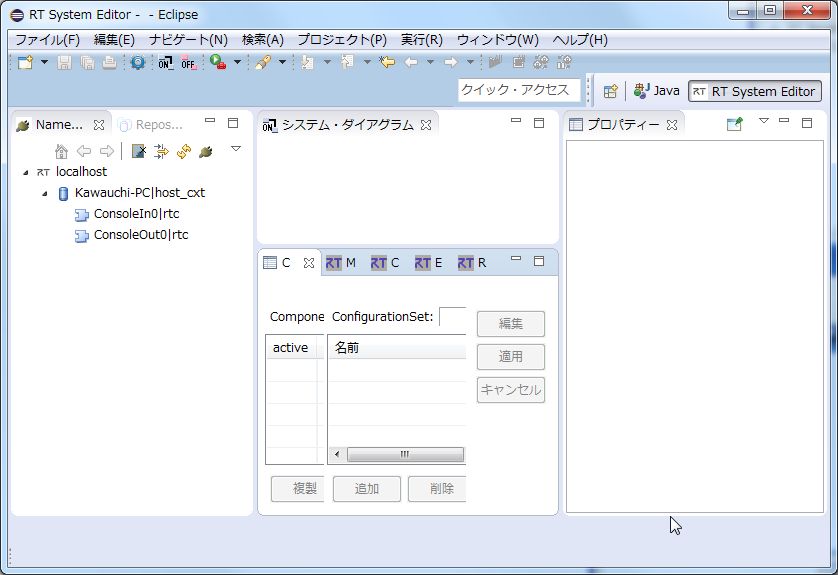Click the Print icon
This screenshot has width=838, height=575.
point(110,63)
